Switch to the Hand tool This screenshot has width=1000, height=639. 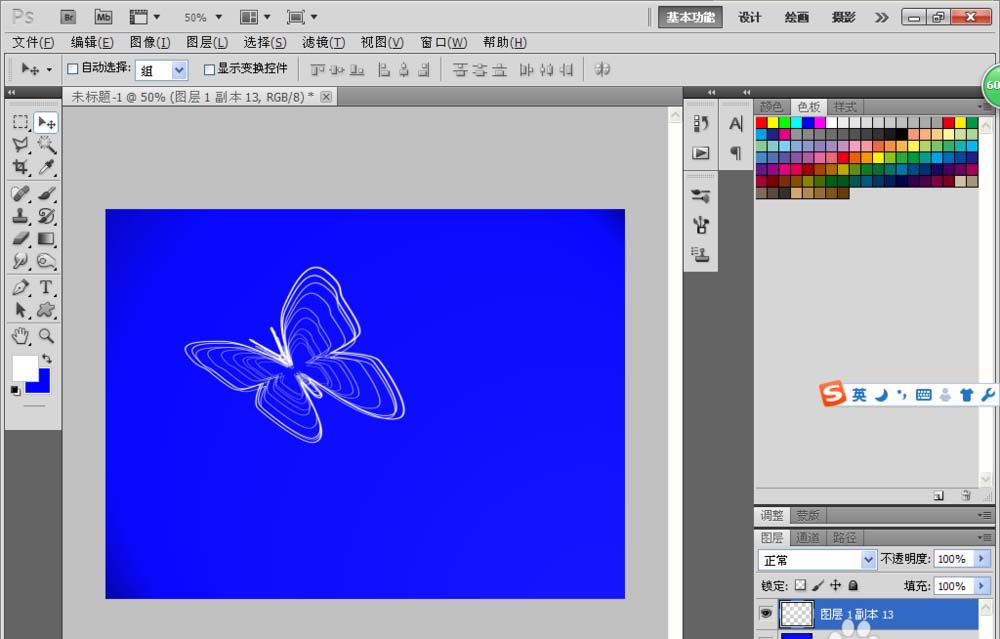click(20, 336)
